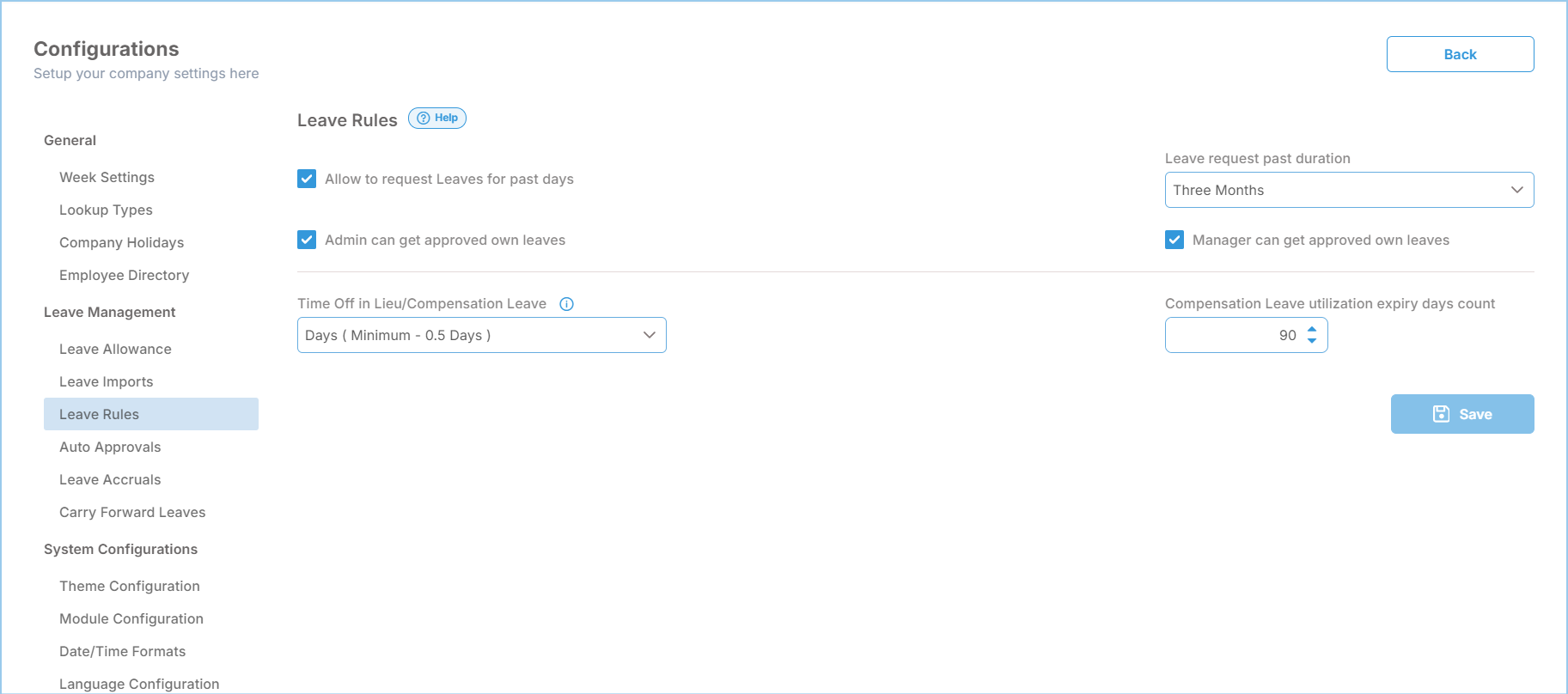1568x694 pixels.
Task: Click the info icon next to Time Off in Lieu
Action: [x=566, y=304]
